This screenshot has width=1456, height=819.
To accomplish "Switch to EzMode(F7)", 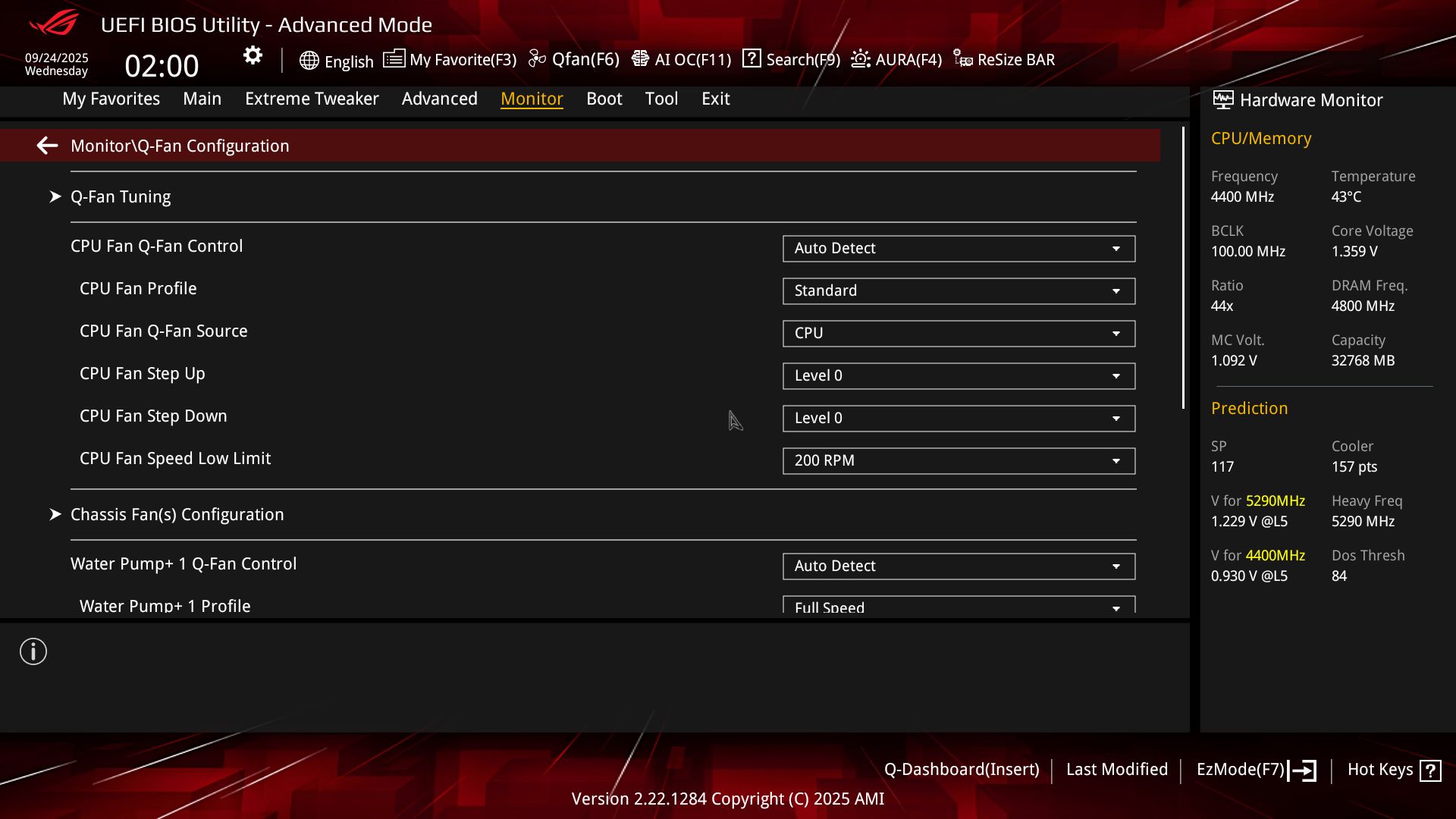I will (x=1256, y=770).
